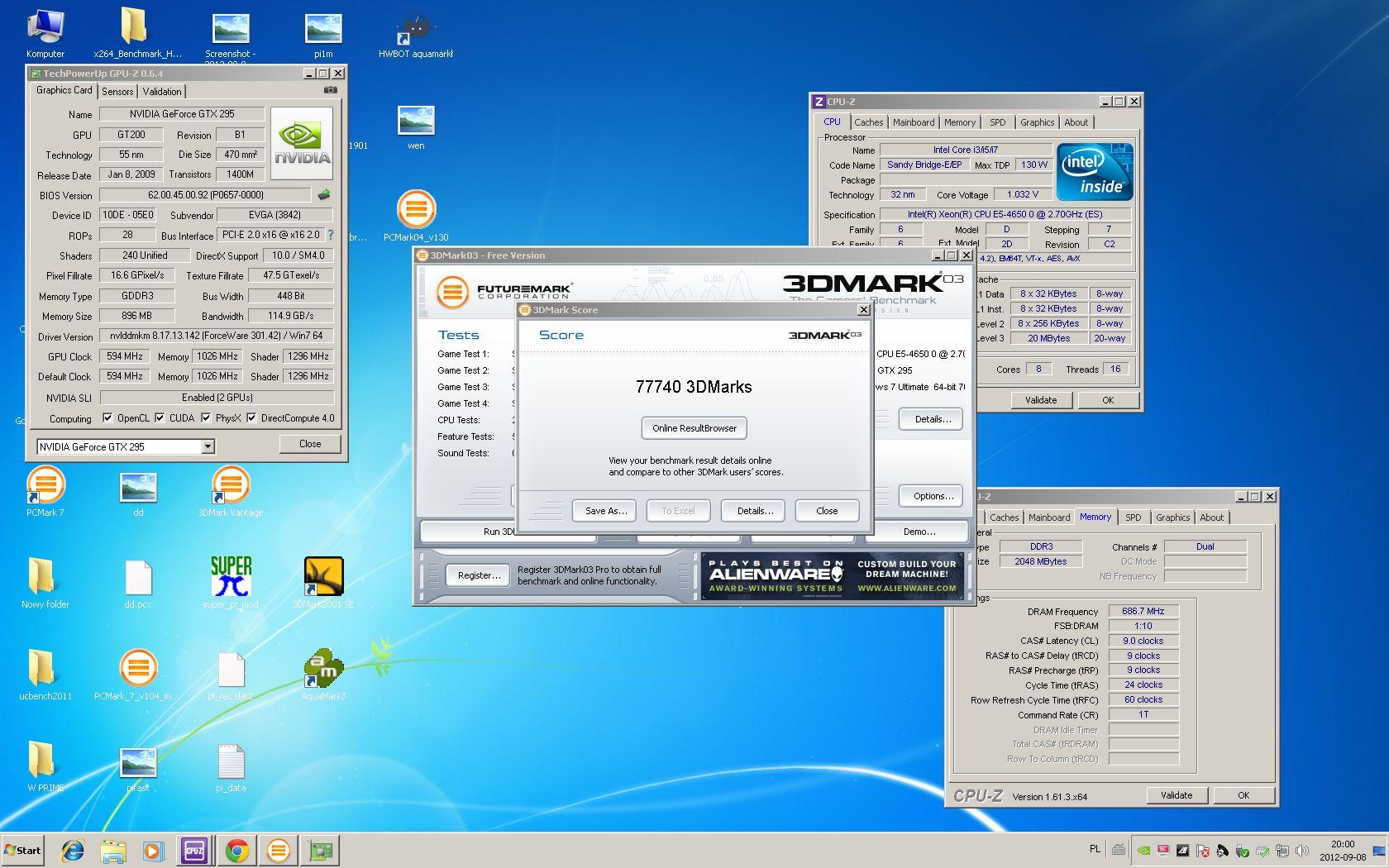
Task: Open the pi_data text file
Action: (231, 766)
